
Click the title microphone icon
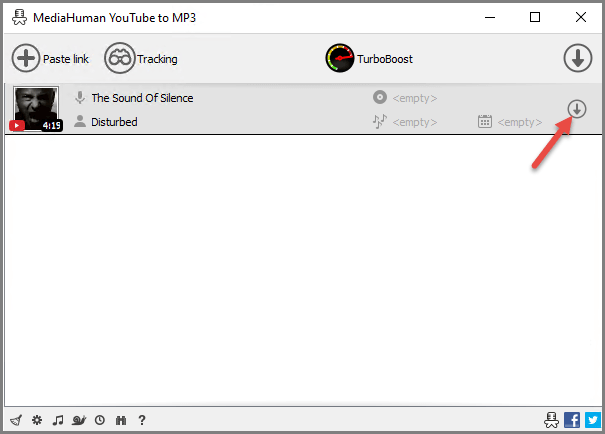80,98
